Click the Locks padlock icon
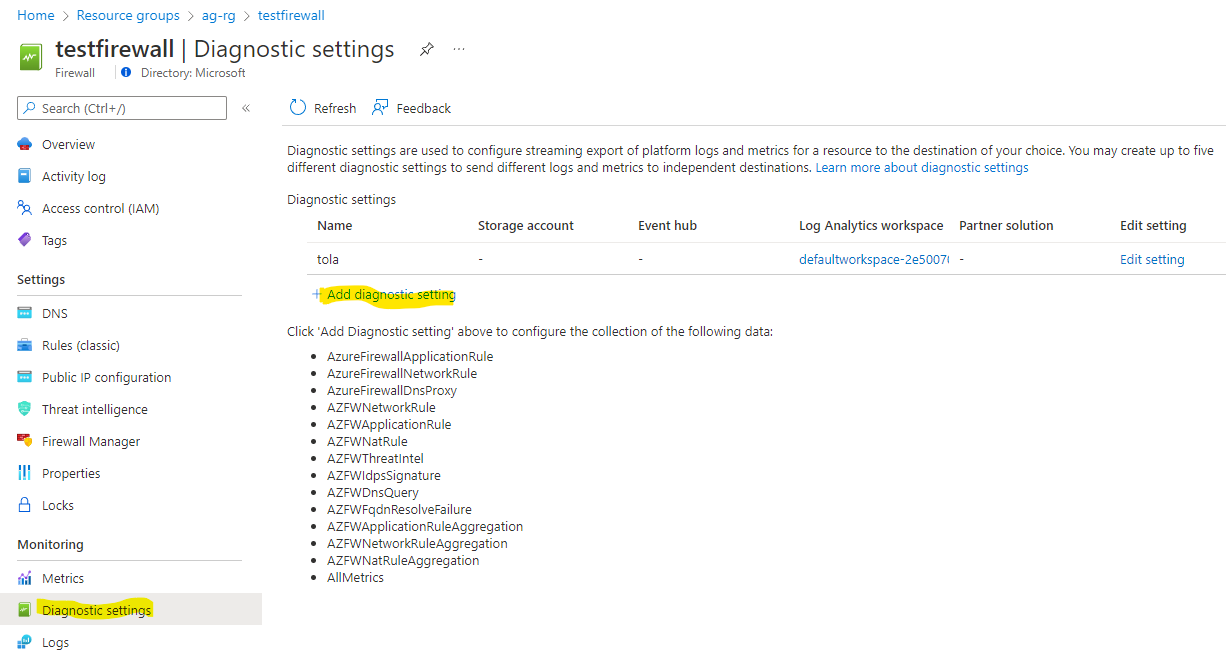Screen dimensions: 1226x658 pyautogui.click(x=25, y=505)
